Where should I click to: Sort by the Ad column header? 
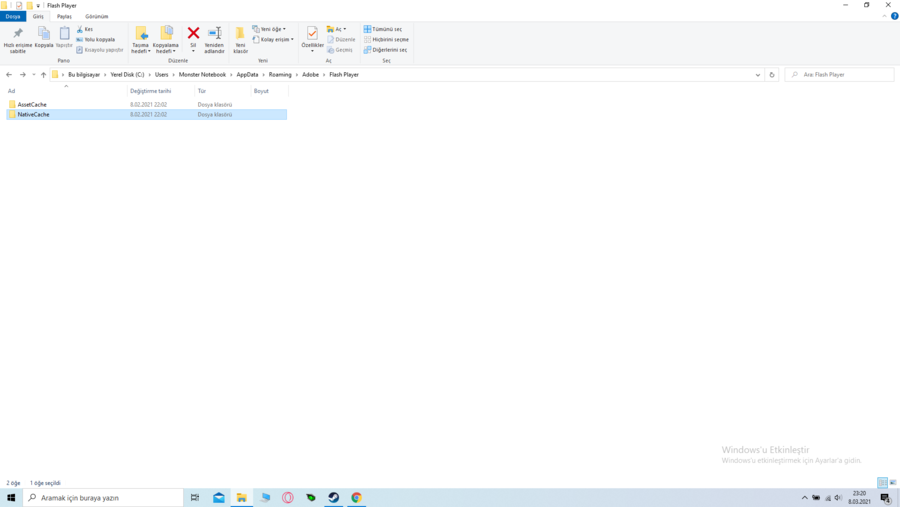[x=66, y=91]
